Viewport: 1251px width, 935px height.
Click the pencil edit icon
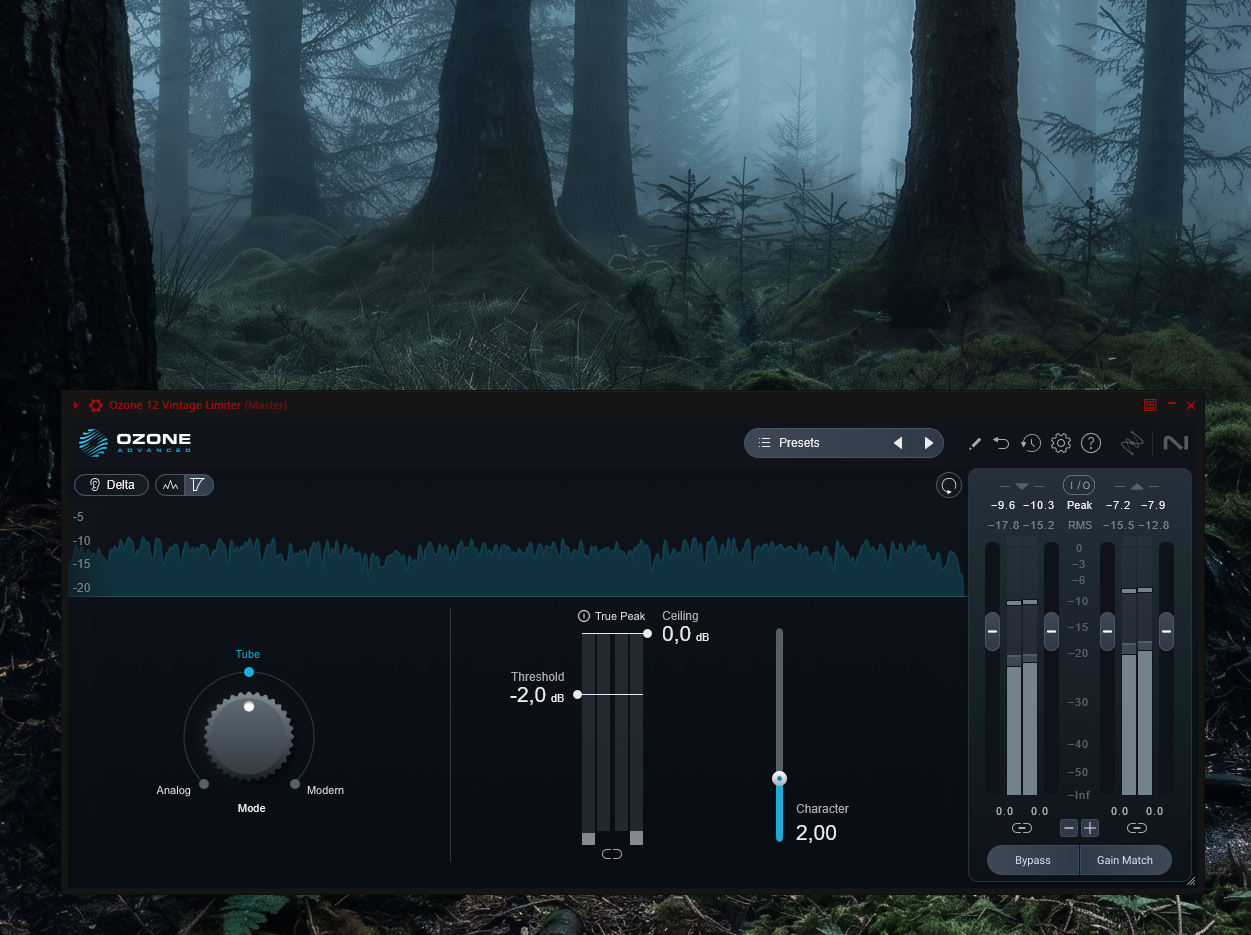point(975,443)
